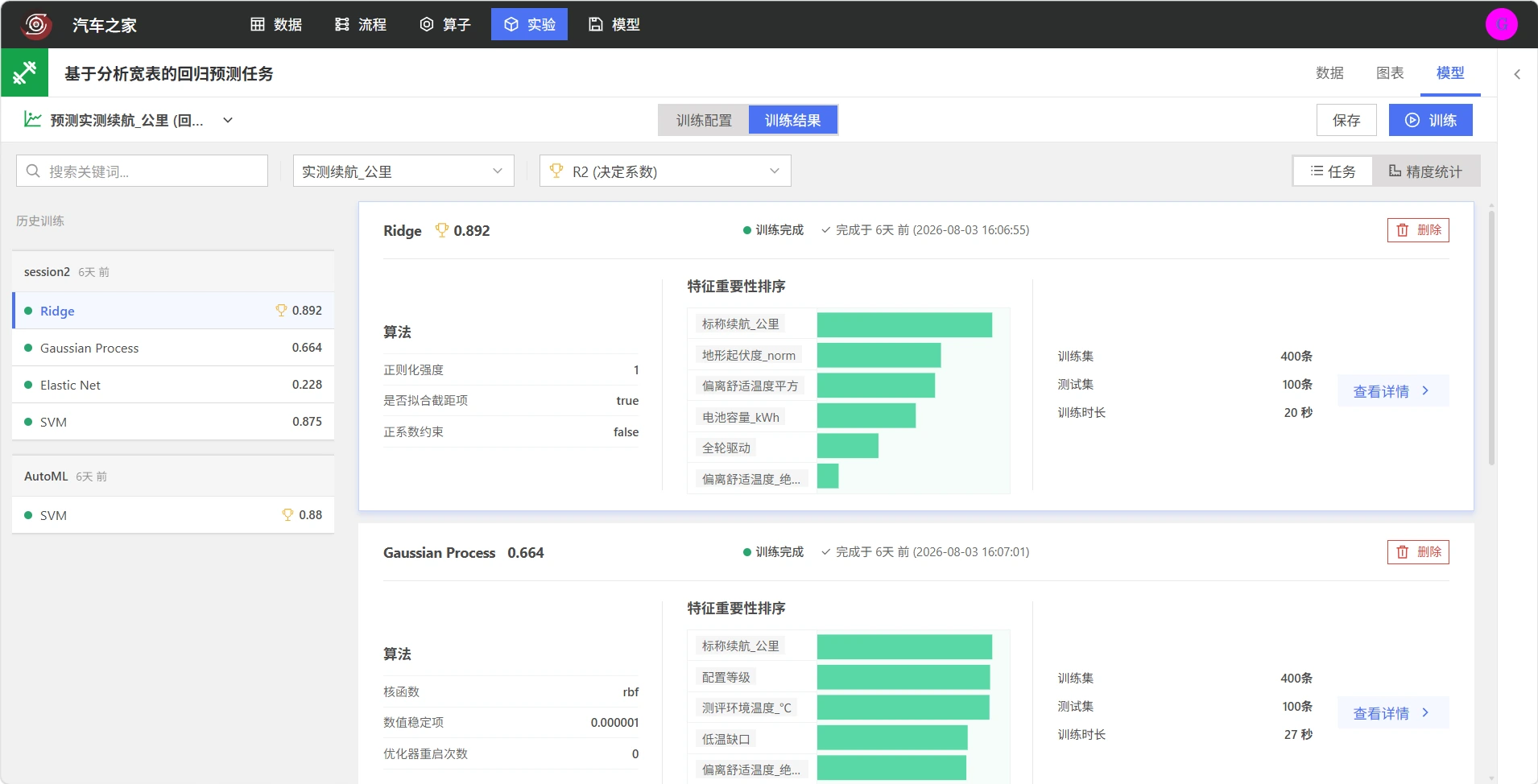The image size is (1538, 784).
Task: Click trophy icon beside Ridge 0.892 in list
Action: [x=281, y=310]
